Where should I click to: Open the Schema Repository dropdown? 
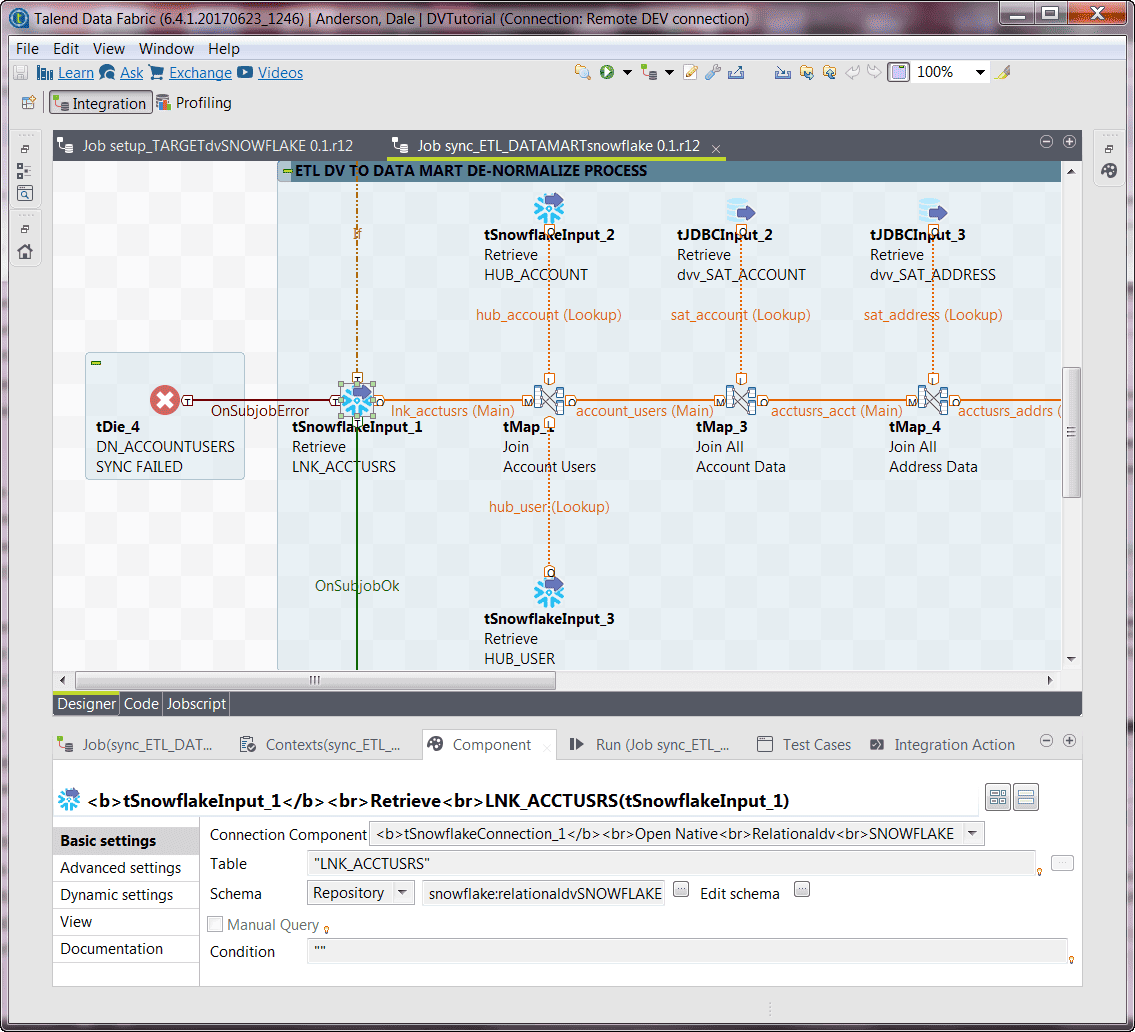point(404,892)
